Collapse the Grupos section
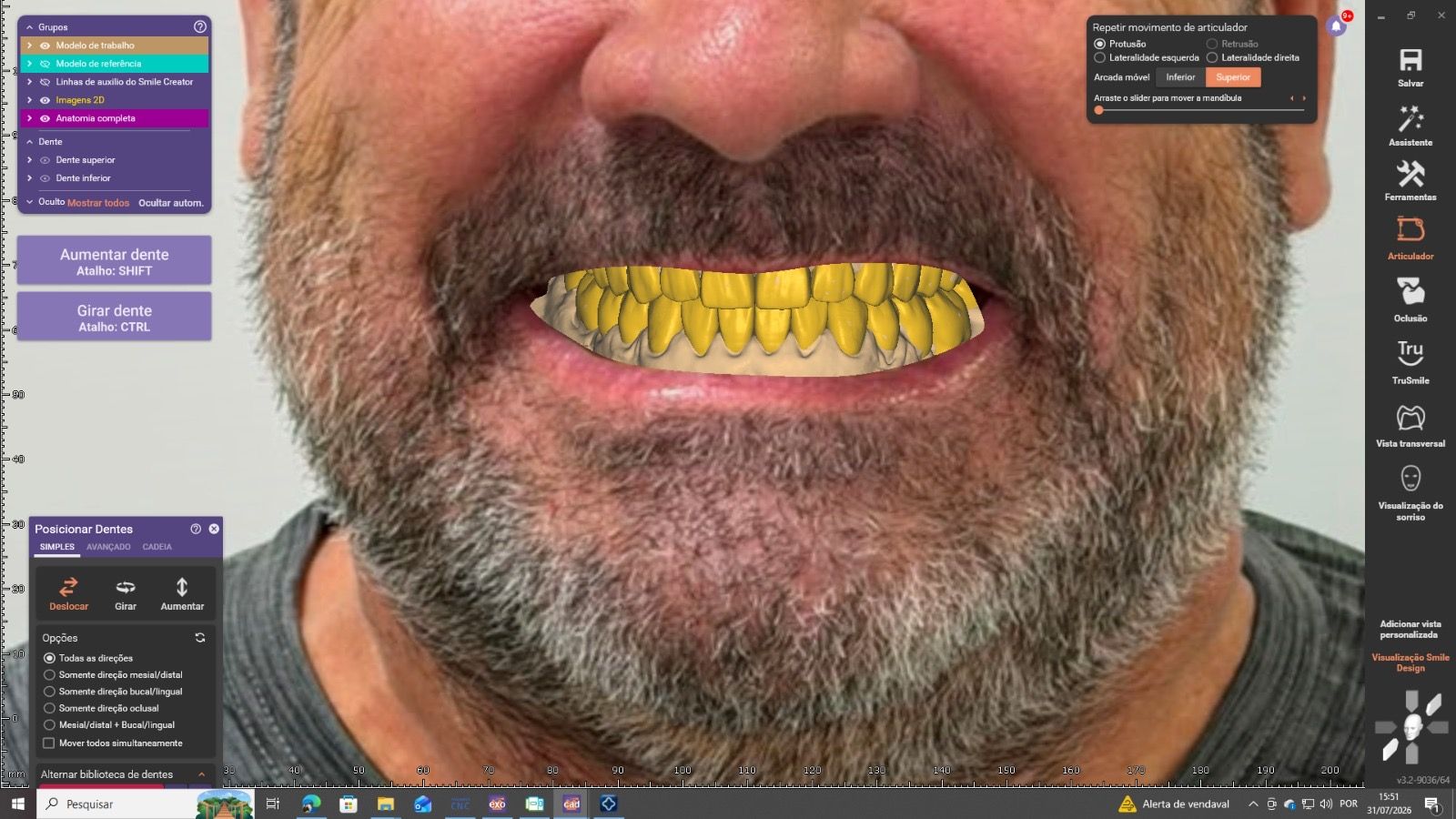The height and width of the screenshot is (819, 1456). (29, 27)
